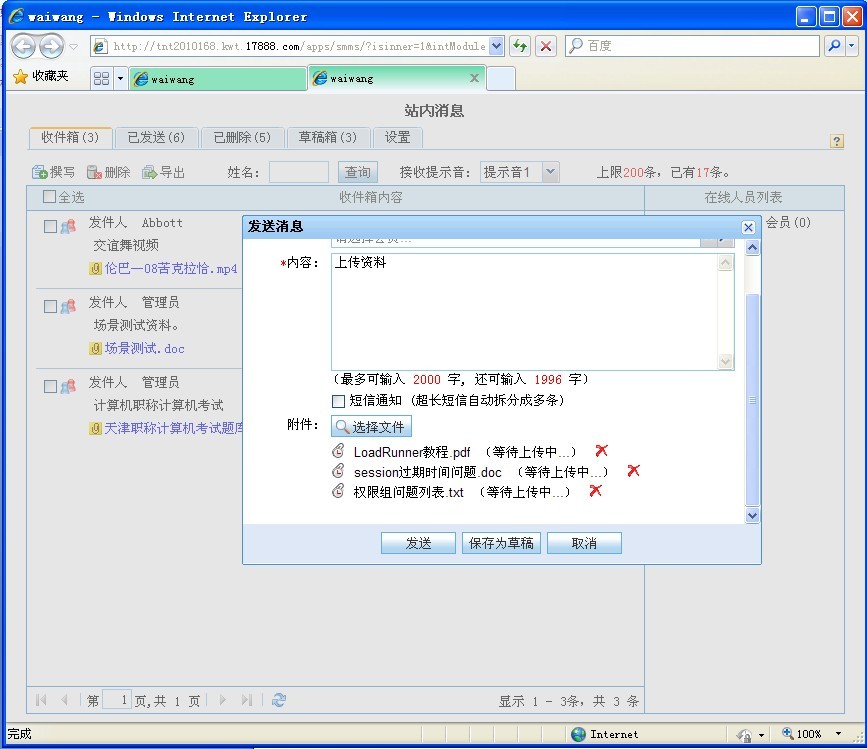867x749 pixels.
Task: Open the browser zoom level dropdown
Action: coord(838,734)
